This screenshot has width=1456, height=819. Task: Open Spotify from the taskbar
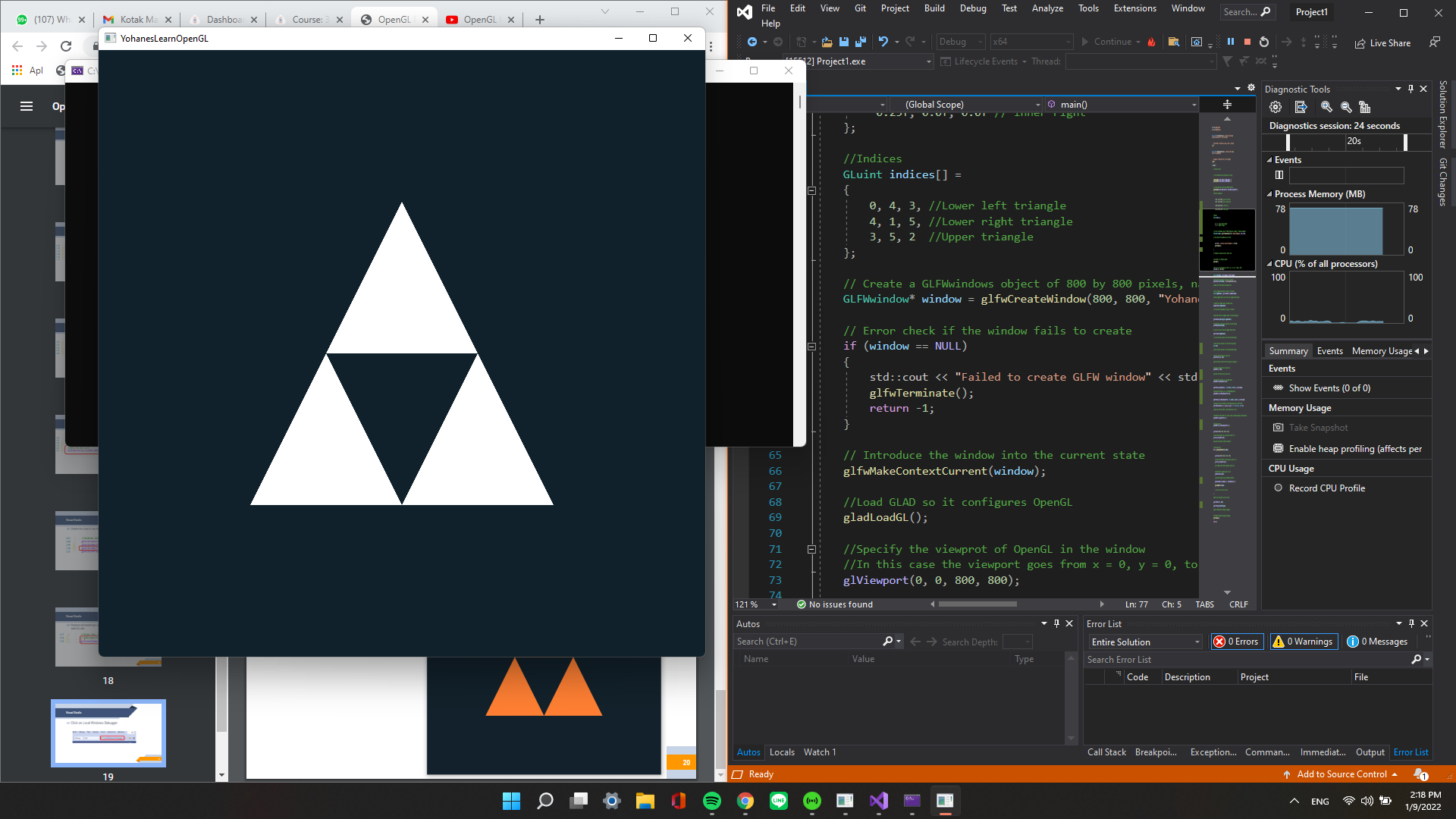tap(711, 801)
